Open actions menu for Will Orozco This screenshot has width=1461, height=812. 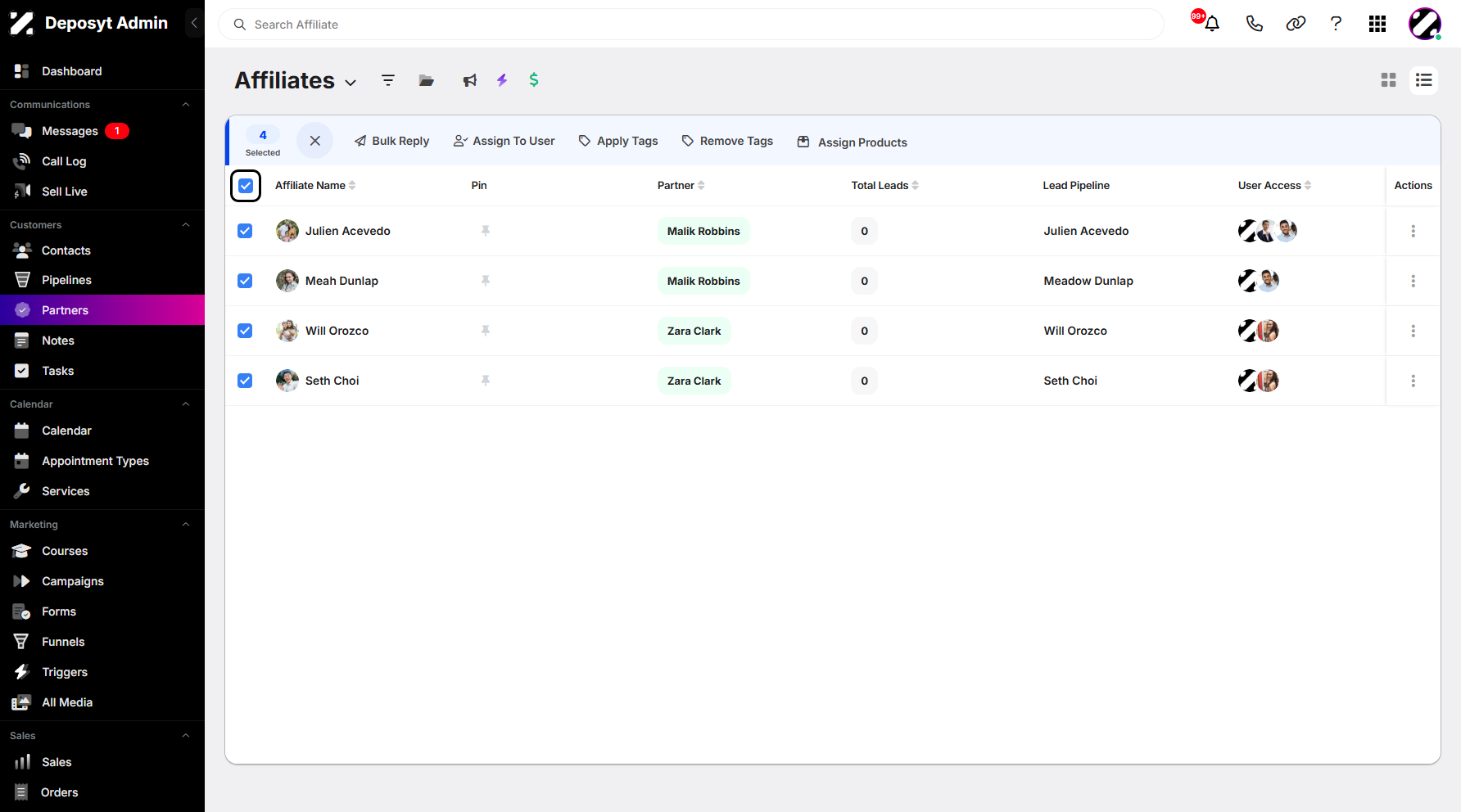[x=1413, y=331]
